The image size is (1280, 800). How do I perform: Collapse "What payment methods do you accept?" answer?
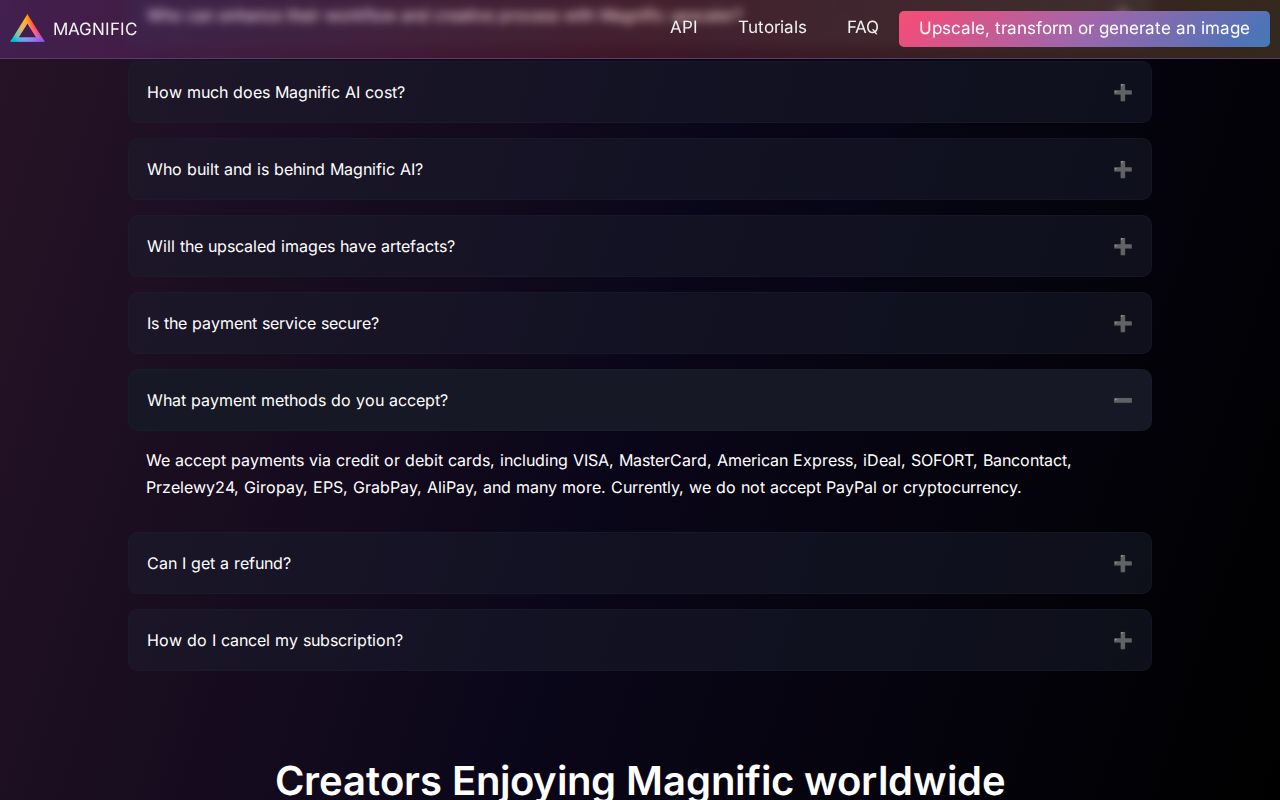pos(297,400)
